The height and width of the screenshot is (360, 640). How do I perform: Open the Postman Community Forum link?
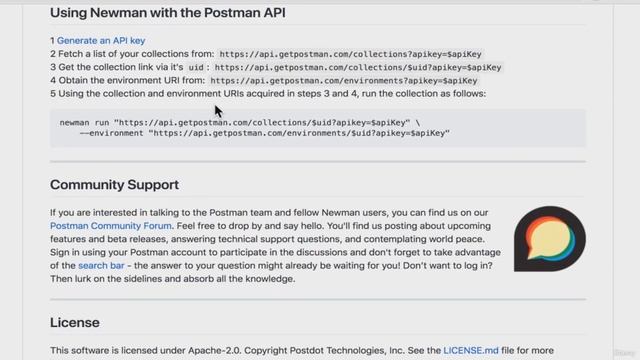point(111,226)
